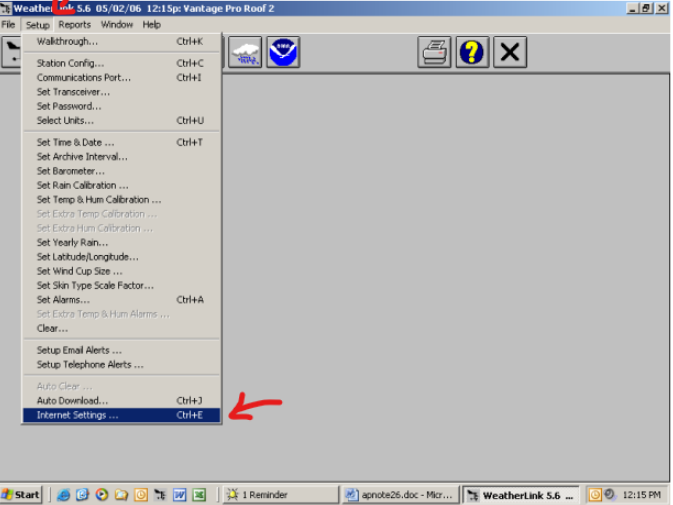The width and height of the screenshot is (673, 505).
Task: Open the File menu
Action: 9,24
